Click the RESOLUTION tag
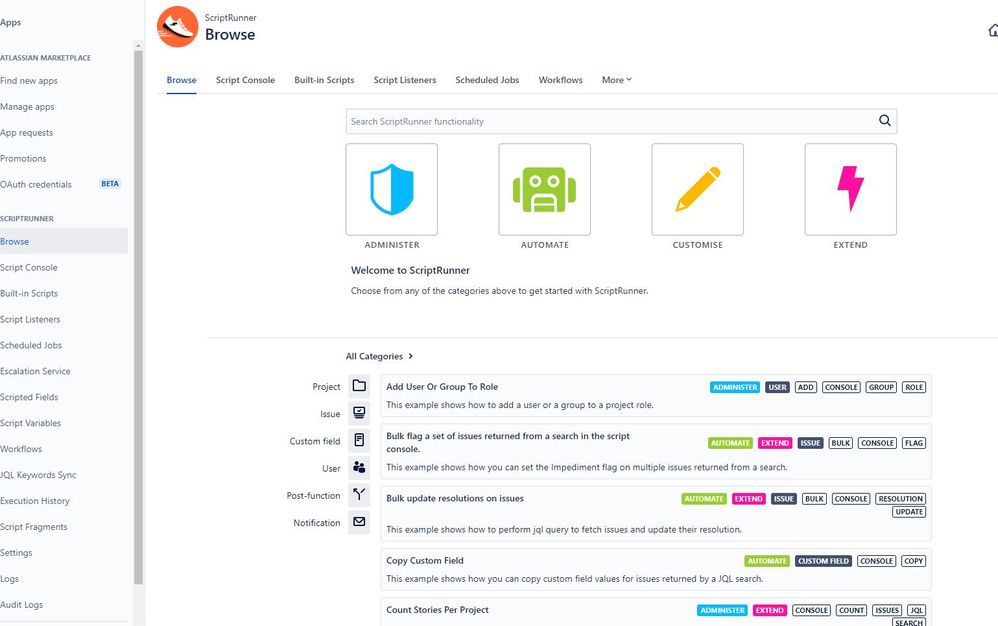998x626 pixels. (901, 499)
